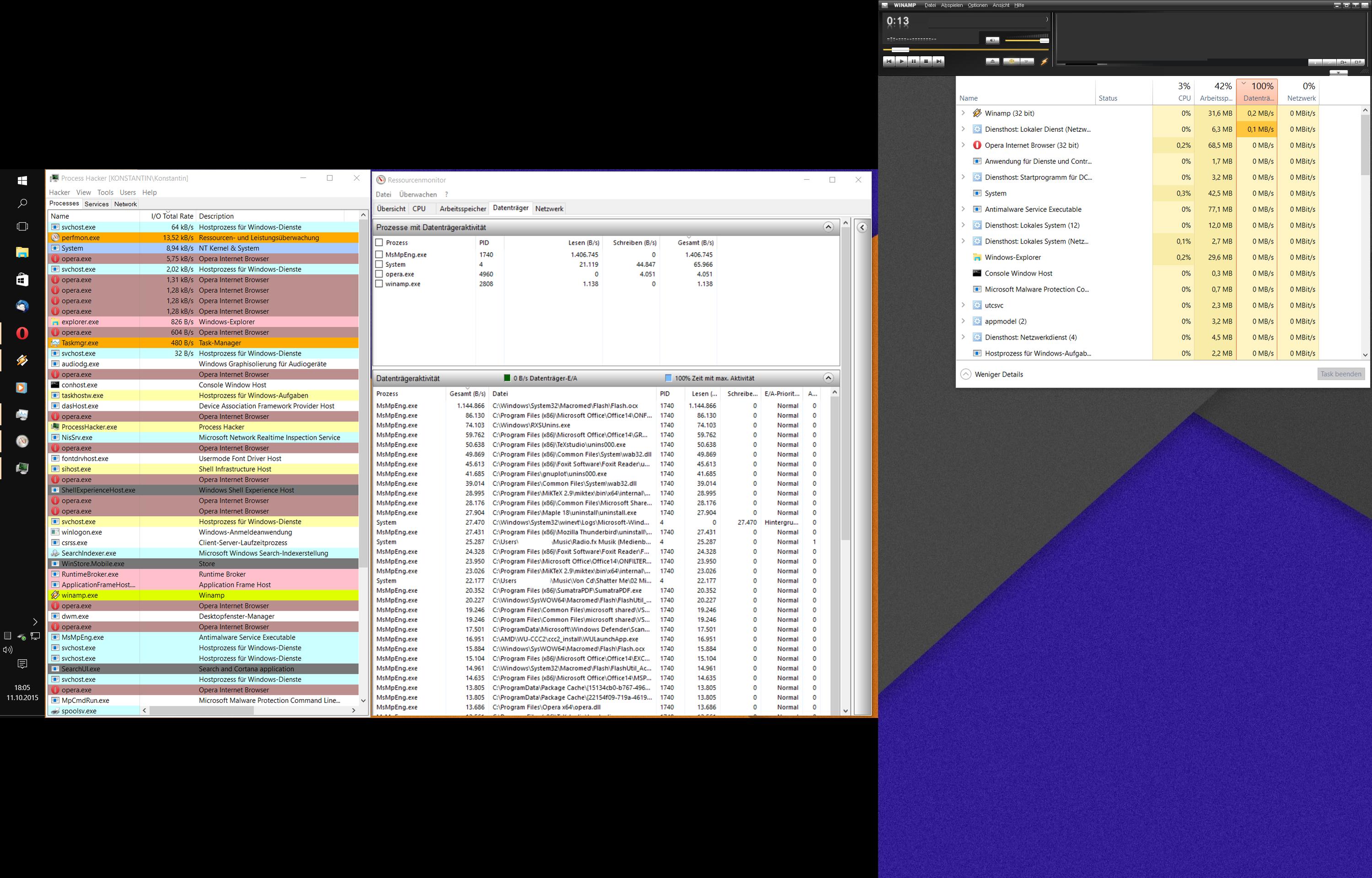Image resolution: width=1372 pixels, height=878 pixels.
Task: Toggle repeat mode in Winamp
Action: point(1027,62)
